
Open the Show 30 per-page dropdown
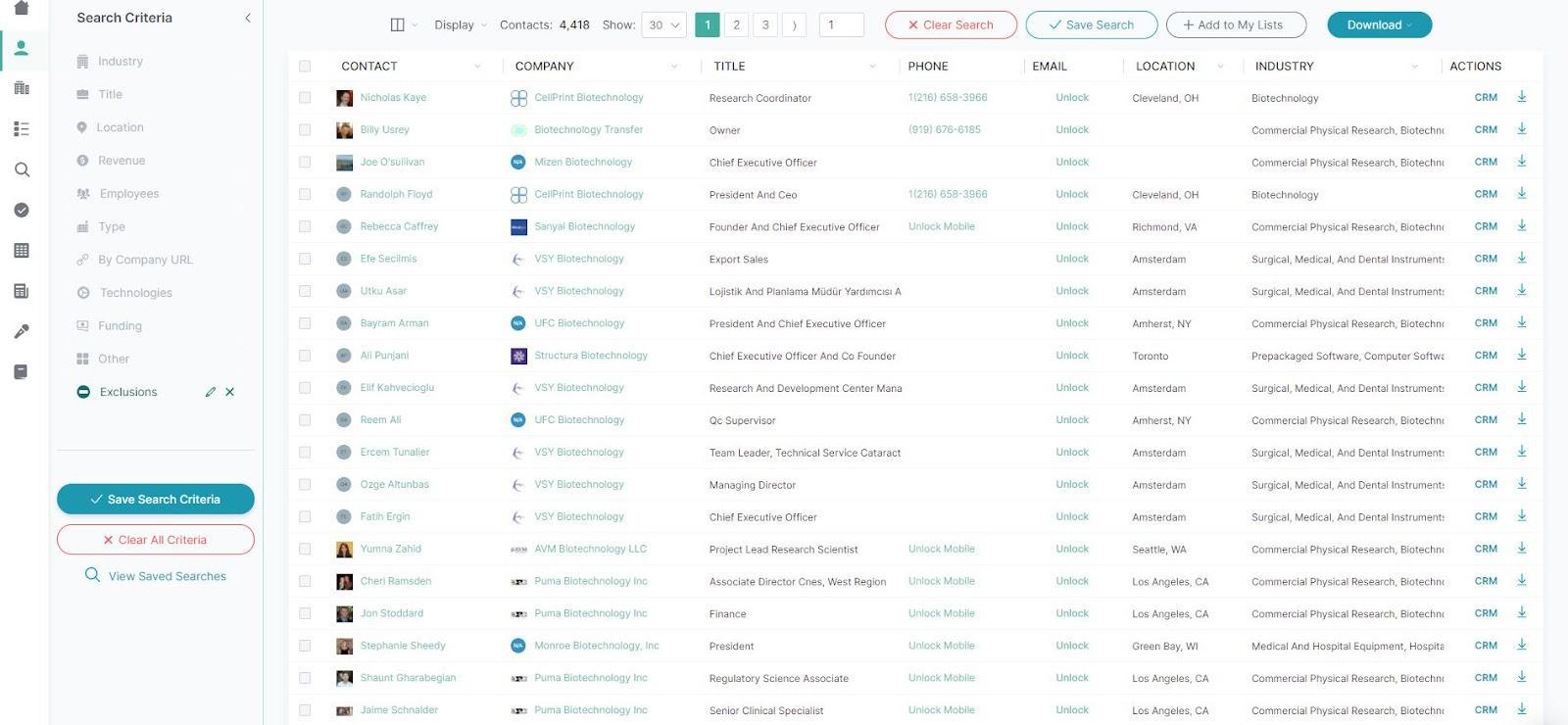[x=664, y=24]
